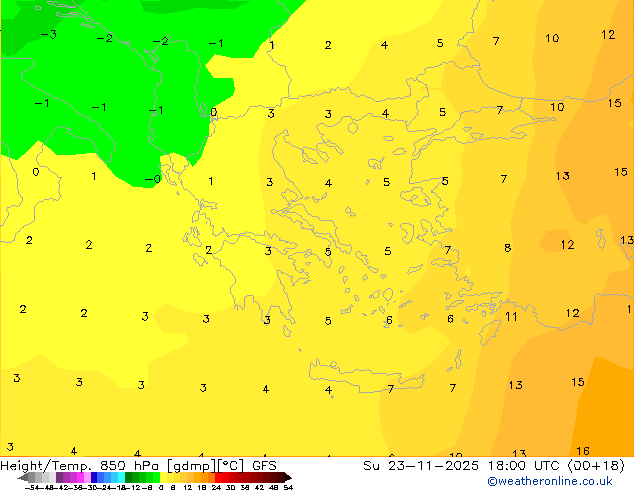This screenshot has width=634, height=490.
Task: Click the dark right arrow of the color scale
Action: (287, 478)
